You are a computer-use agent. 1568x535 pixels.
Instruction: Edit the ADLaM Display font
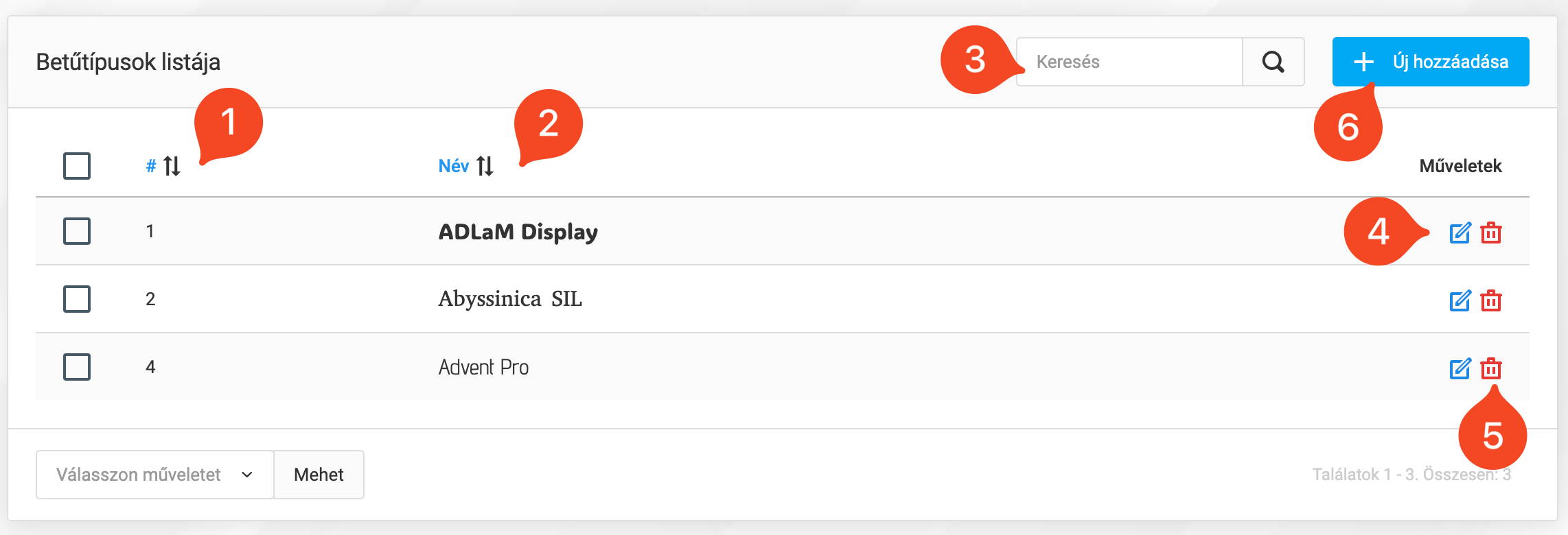pos(1460,233)
